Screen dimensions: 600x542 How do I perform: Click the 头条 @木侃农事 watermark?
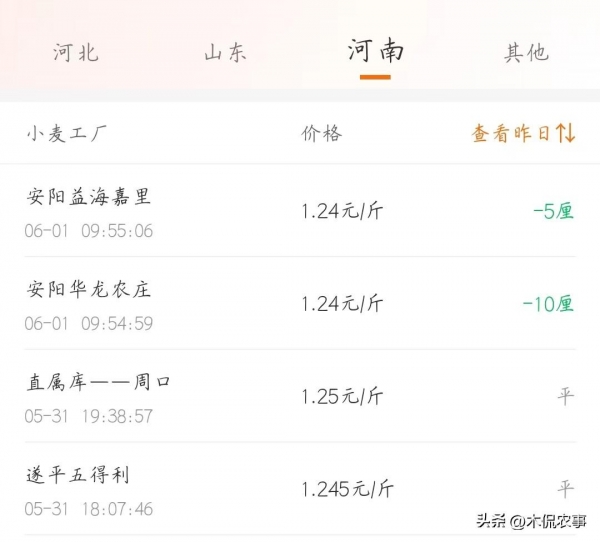click(x=531, y=521)
